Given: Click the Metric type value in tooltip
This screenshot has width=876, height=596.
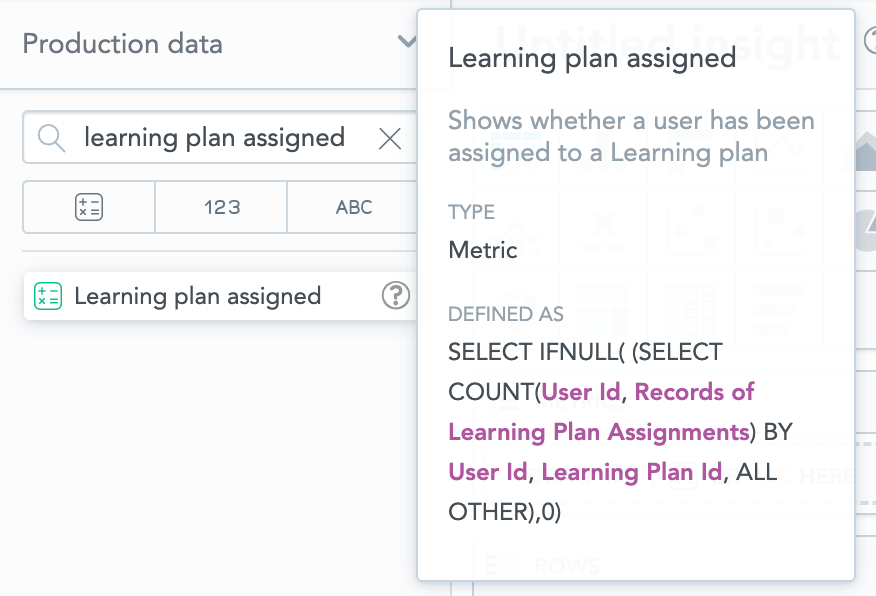Looking at the screenshot, I should pos(483,250).
